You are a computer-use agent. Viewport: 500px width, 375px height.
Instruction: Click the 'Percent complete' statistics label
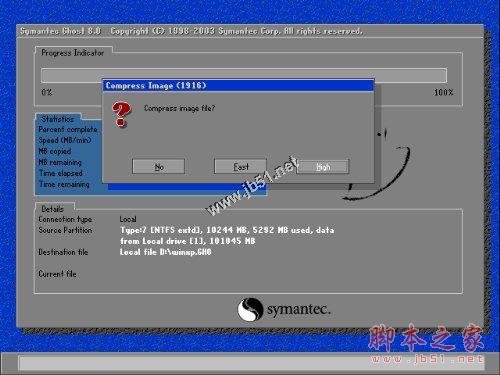tap(68, 129)
